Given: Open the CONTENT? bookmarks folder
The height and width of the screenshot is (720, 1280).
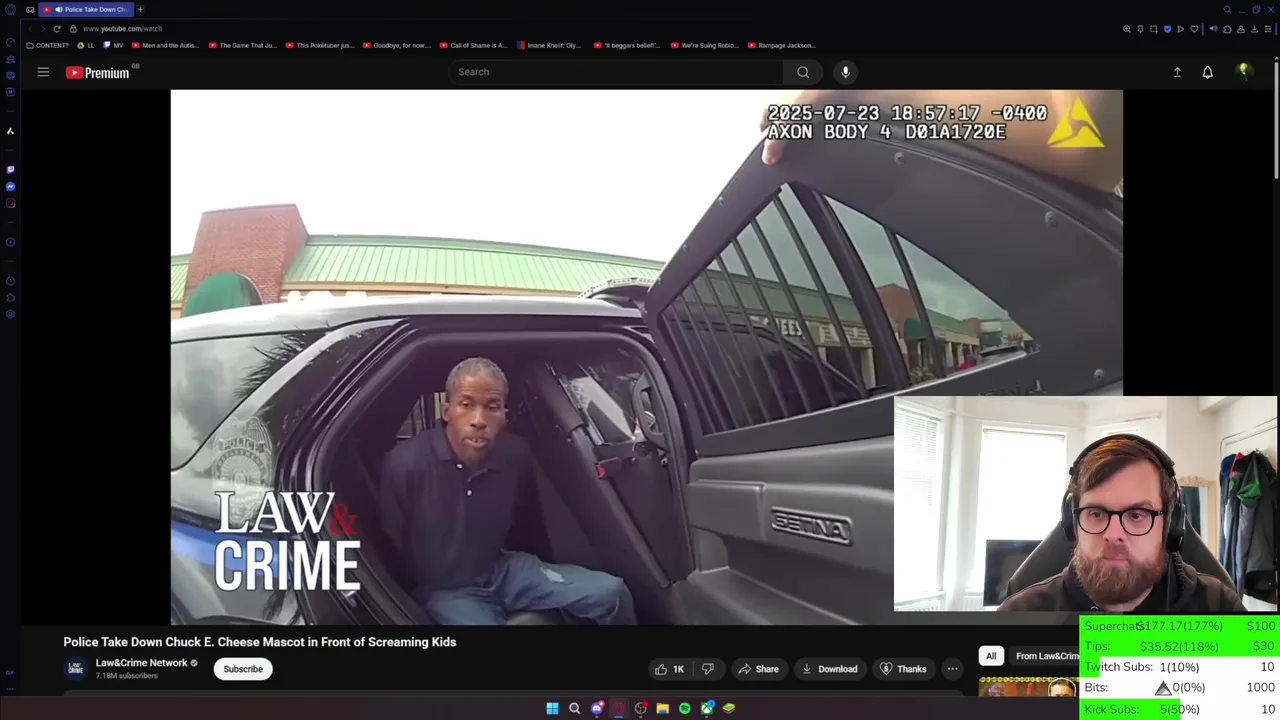Looking at the screenshot, I should pyautogui.click(x=47, y=45).
